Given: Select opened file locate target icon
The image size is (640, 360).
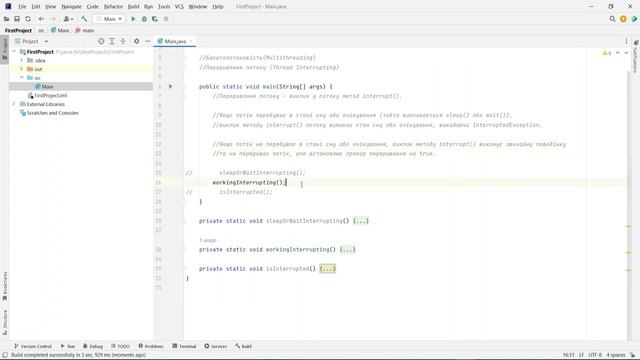Looking at the screenshot, I should coord(101,41).
